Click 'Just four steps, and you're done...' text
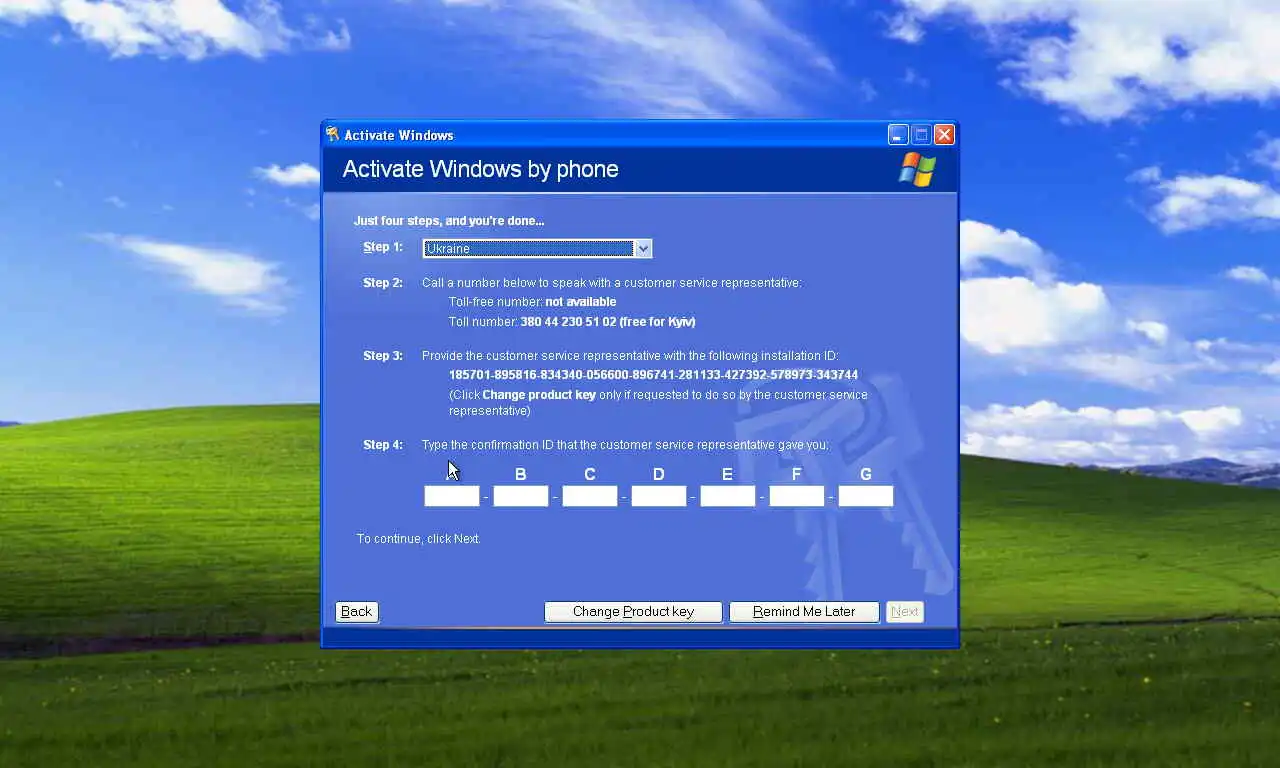 [x=449, y=221]
